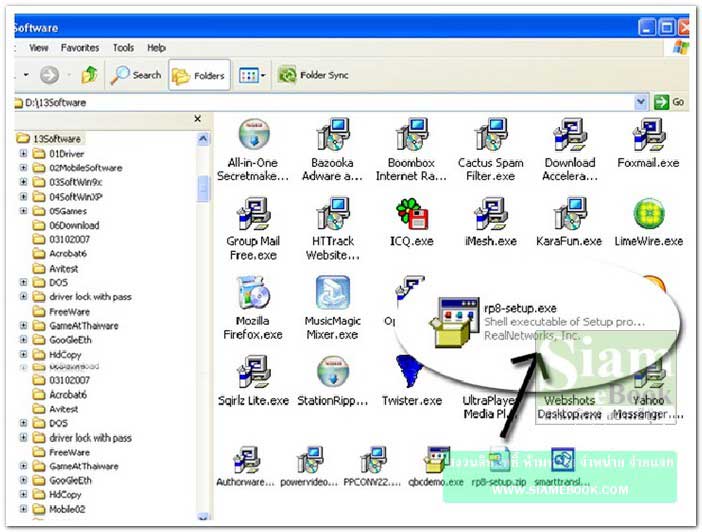Viewport: 702px width, 532px height.
Task: Select the PPCONV22 file icon
Action: [372, 460]
